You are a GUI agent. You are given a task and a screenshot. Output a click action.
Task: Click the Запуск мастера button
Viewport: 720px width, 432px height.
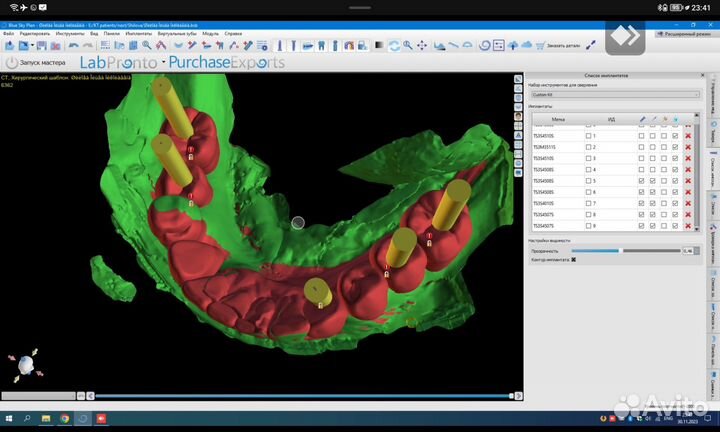(x=36, y=62)
